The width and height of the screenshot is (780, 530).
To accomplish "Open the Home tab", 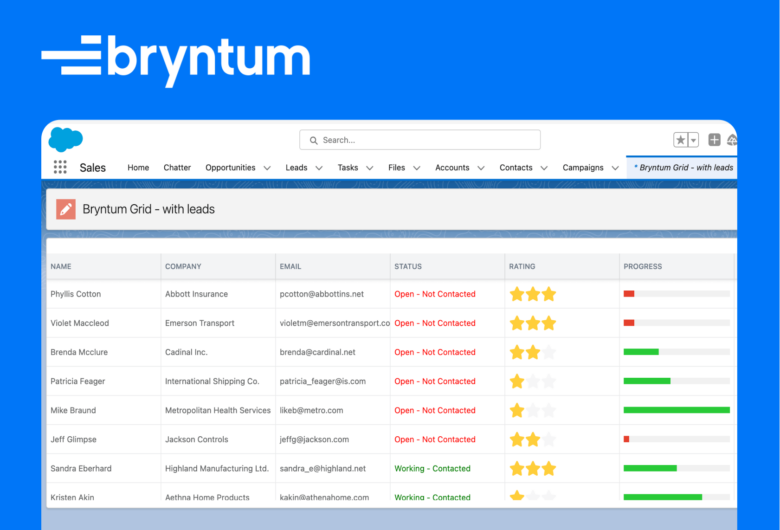I will click(138, 168).
